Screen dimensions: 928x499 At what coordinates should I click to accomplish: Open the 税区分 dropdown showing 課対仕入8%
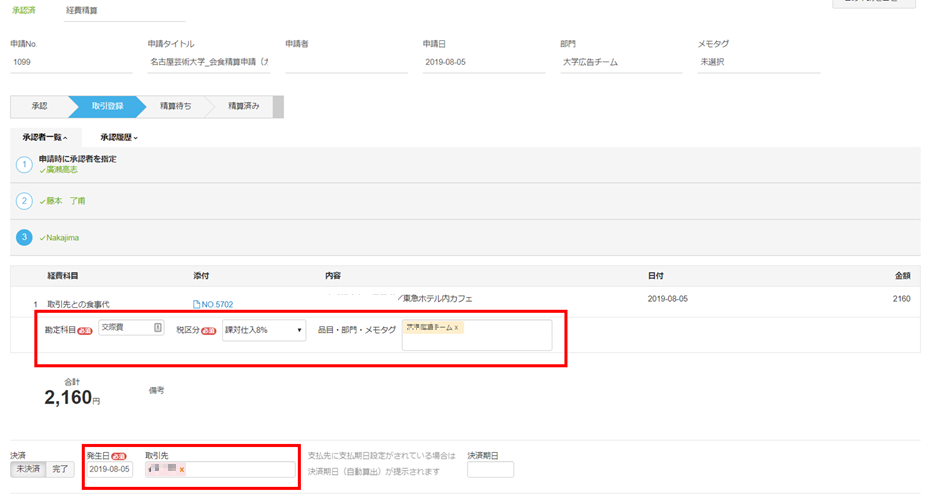[264, 330]
